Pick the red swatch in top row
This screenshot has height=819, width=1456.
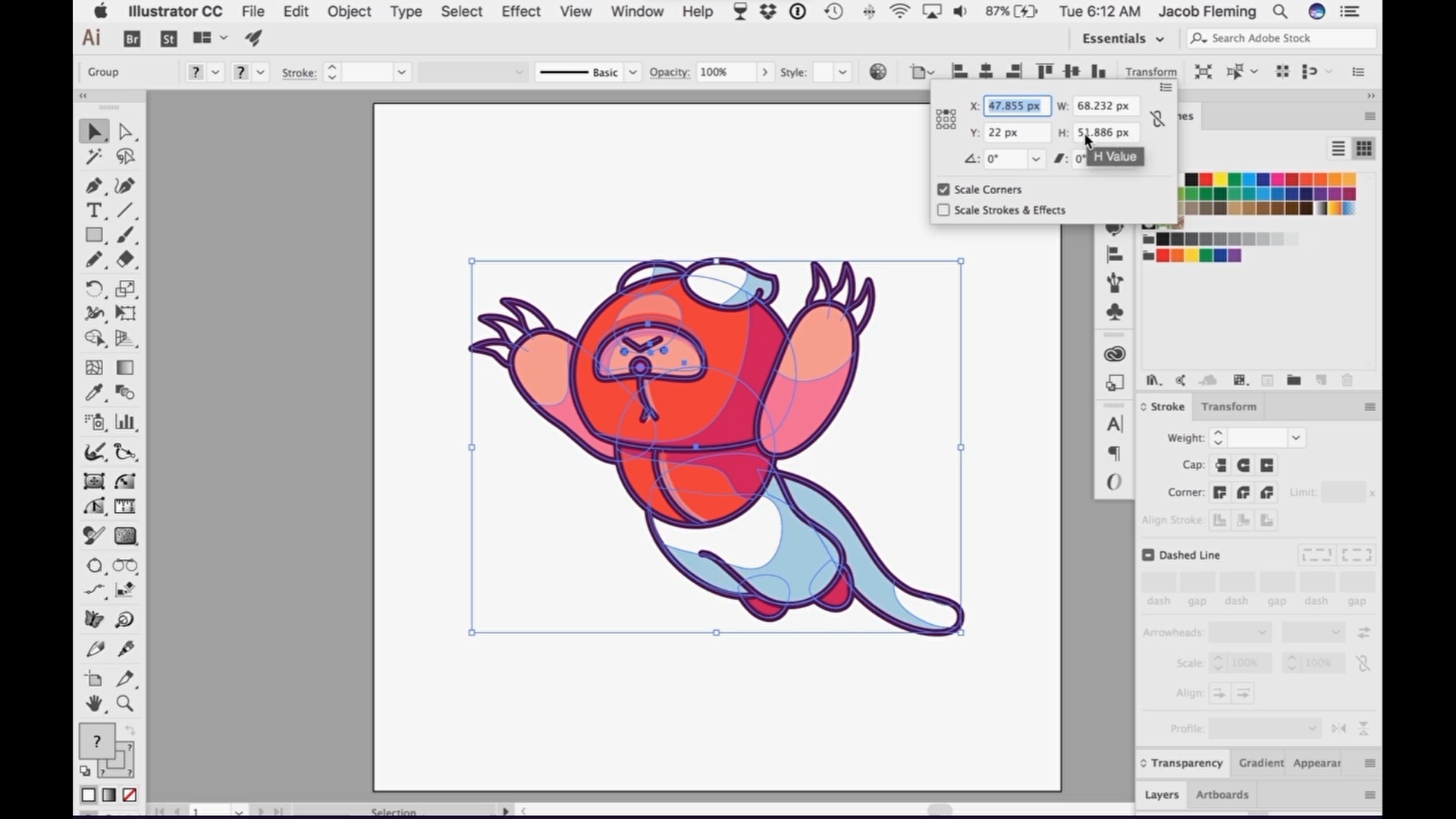click(1206, 180)
